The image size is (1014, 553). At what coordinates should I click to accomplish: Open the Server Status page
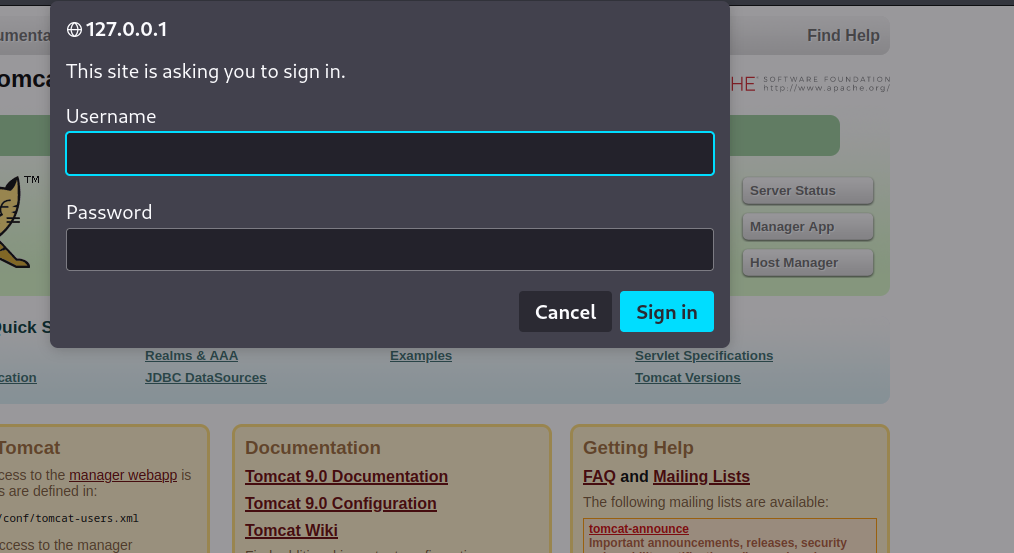pyautogui.click(x=808, y=191)
